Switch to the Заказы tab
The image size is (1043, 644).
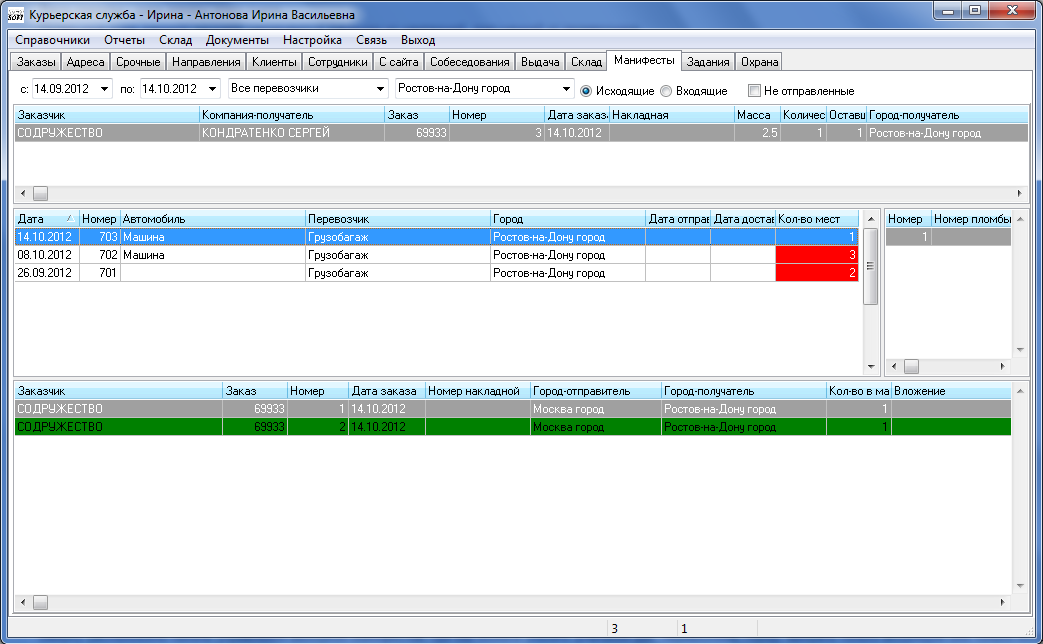37,62
